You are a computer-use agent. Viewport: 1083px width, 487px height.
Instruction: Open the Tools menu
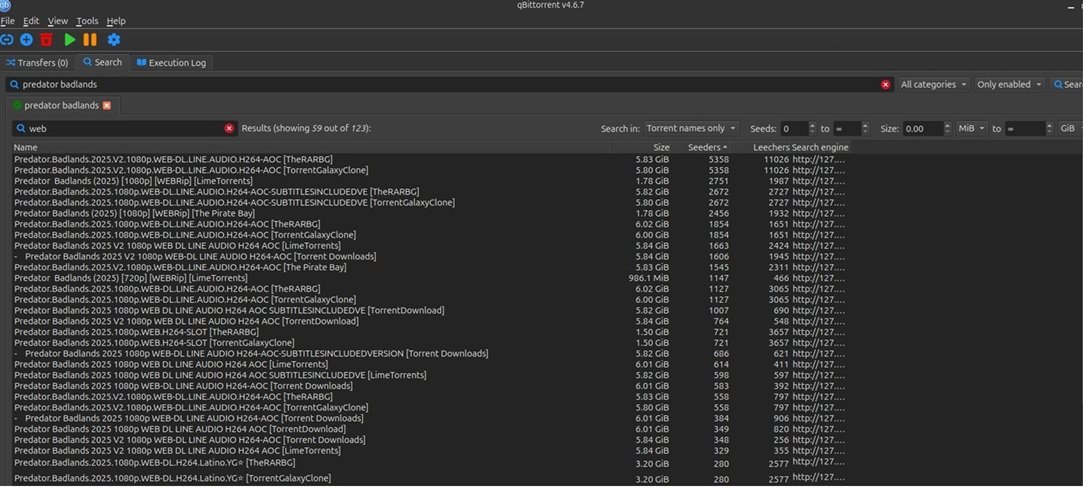[x=87, y=21]
